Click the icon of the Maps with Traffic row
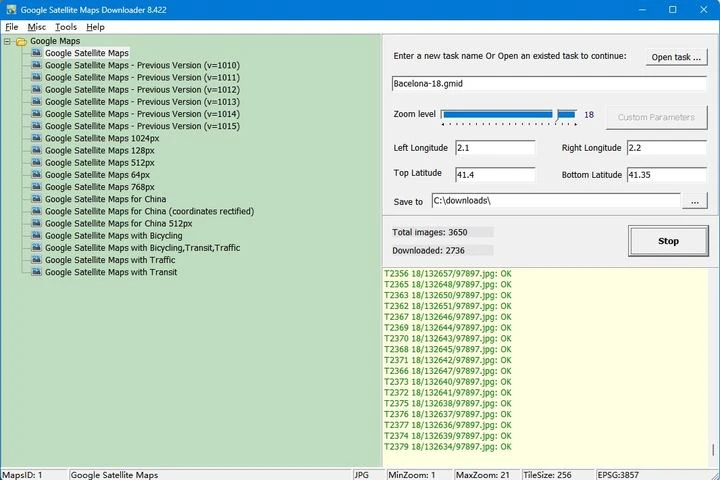The height and width of the screenshot is (480, 720). point(36,260)
